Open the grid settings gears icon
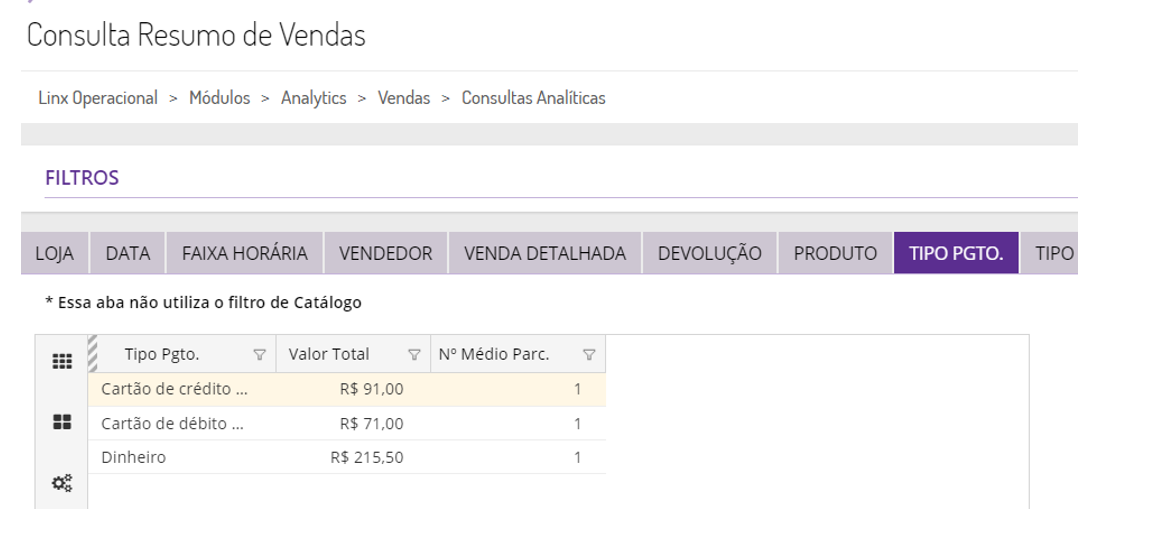Image resolution: width=1162 pixels, height=534 pixels. pos(60,483)
